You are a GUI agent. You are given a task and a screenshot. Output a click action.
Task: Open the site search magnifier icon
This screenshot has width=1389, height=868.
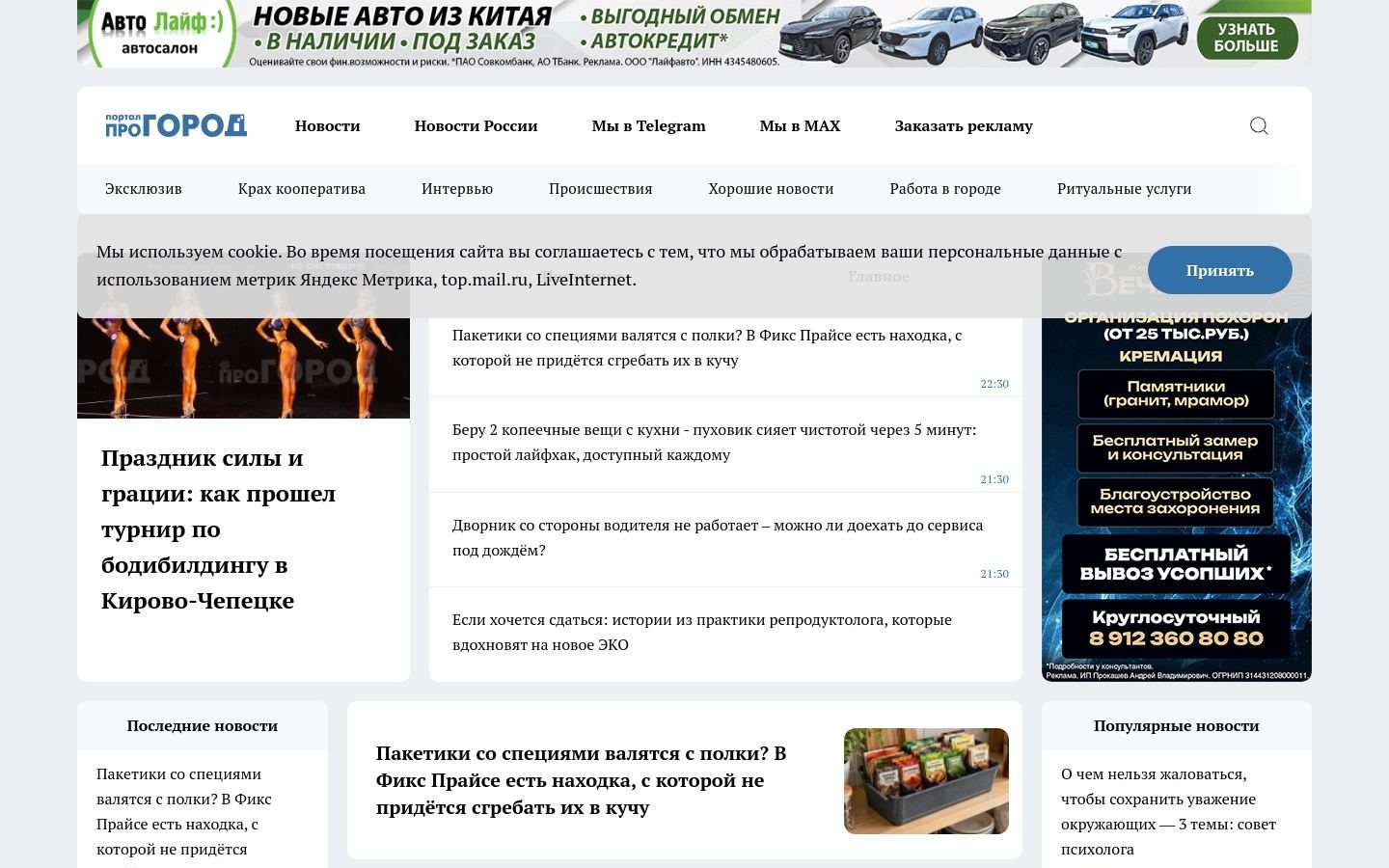[x=1259, y=125]
